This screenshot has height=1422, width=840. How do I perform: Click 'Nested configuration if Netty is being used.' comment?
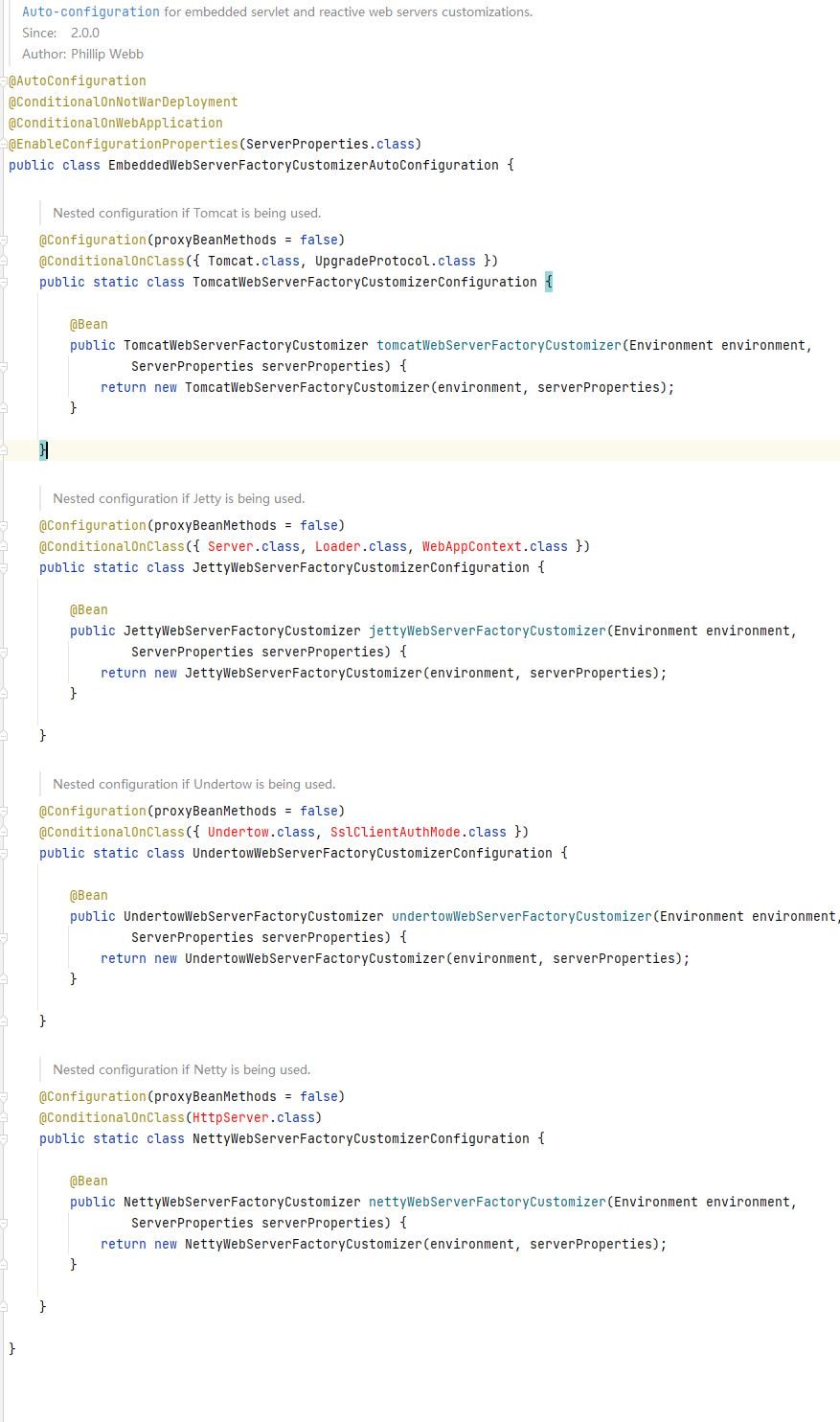pyautogui.click(x=182, y=1069)
